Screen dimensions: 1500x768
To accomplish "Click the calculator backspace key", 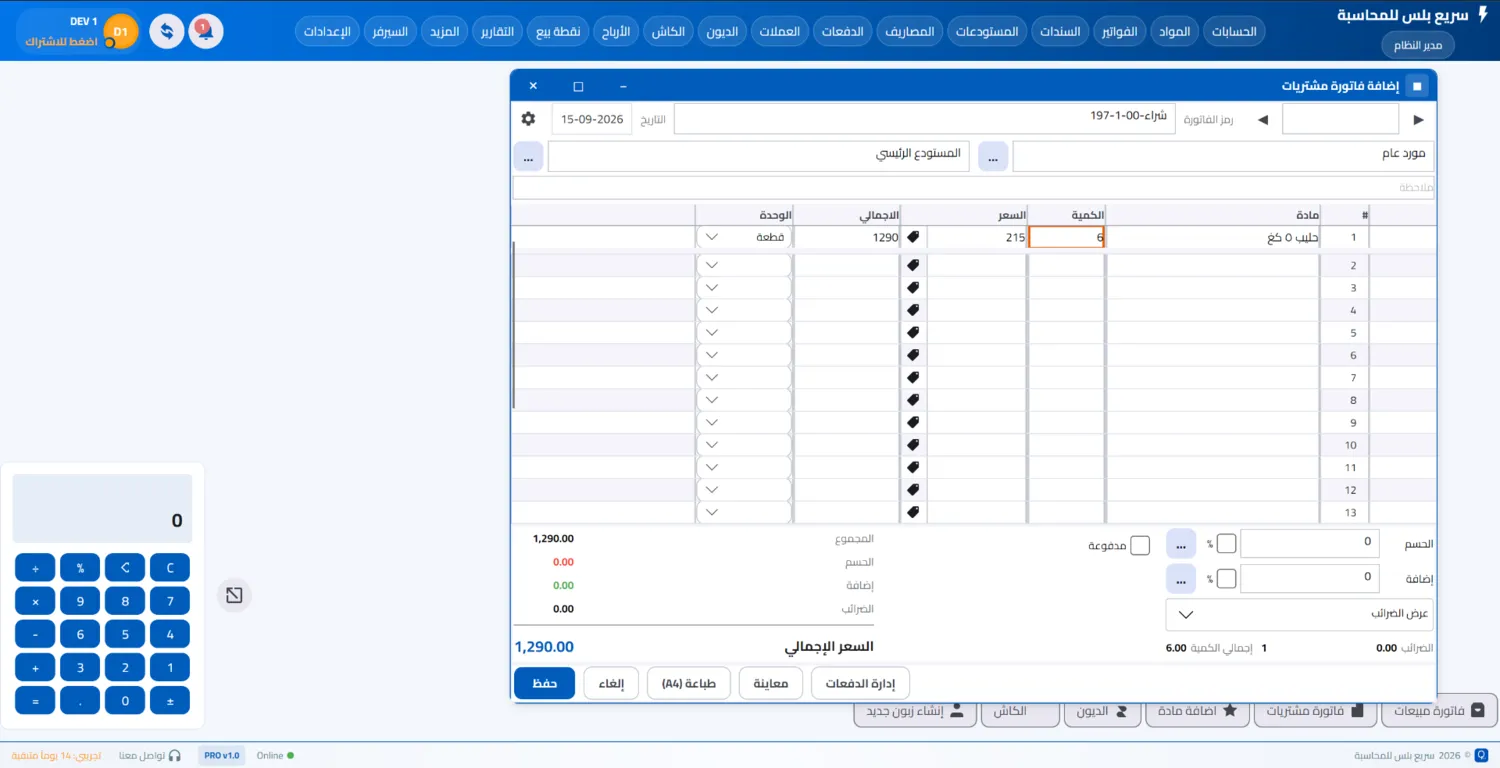I will [x=125, y=568].
